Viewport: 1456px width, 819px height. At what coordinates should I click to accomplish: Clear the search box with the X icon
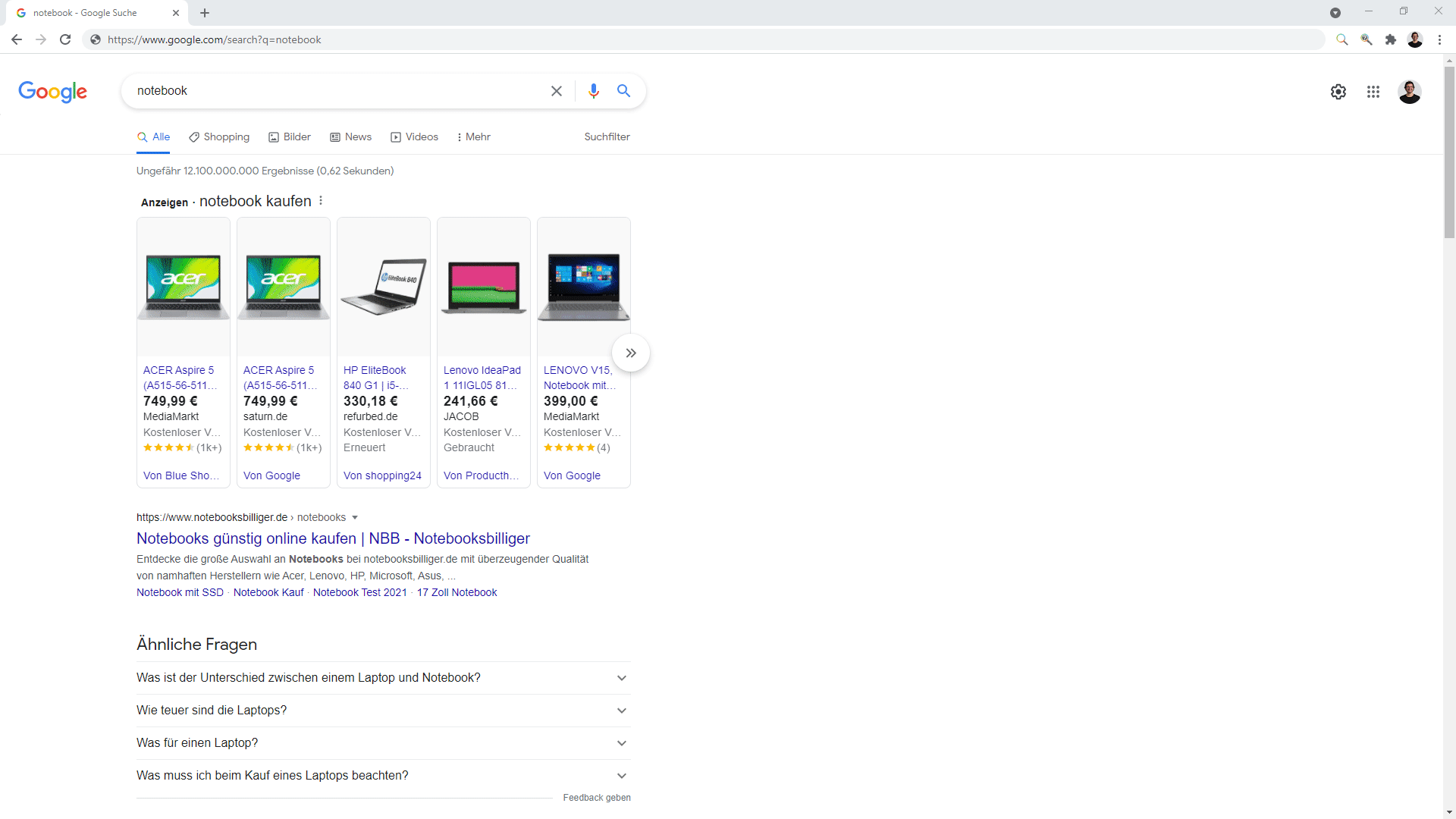pyautogui.click(x=557, y=91)
